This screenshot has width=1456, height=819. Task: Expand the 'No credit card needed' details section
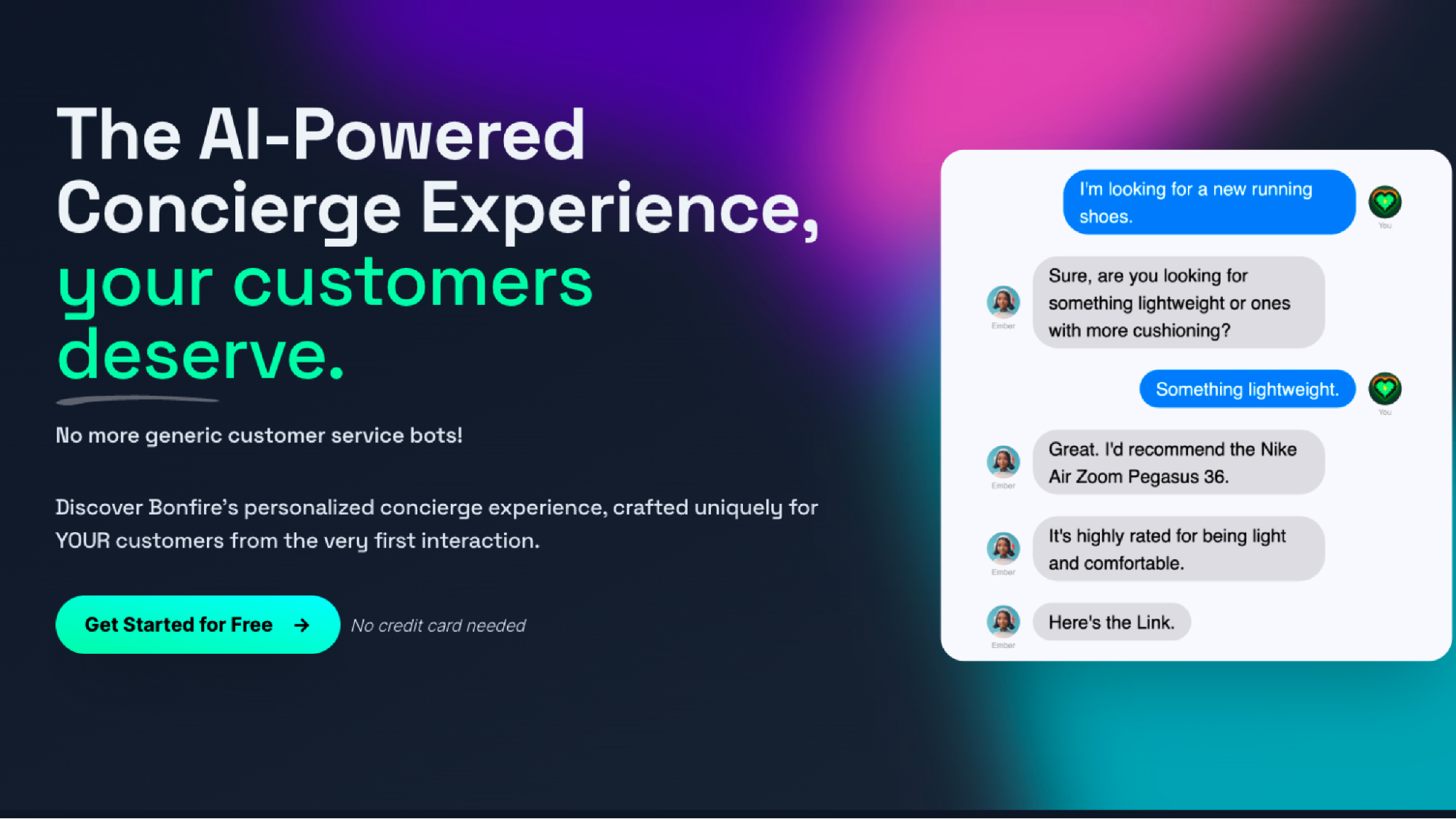coord(438,624)
